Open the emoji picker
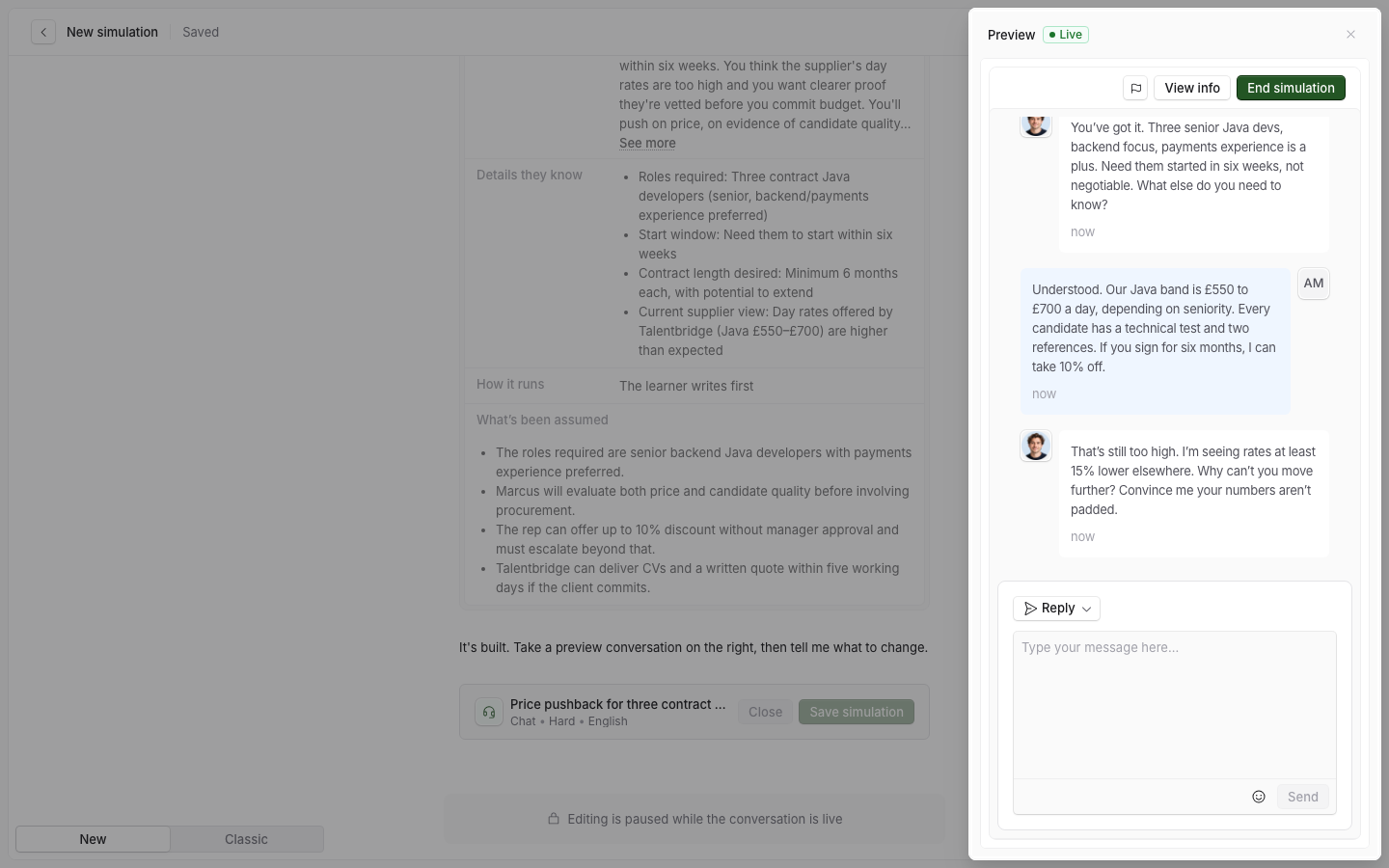1389x868 pixels. click(1259, 797)
